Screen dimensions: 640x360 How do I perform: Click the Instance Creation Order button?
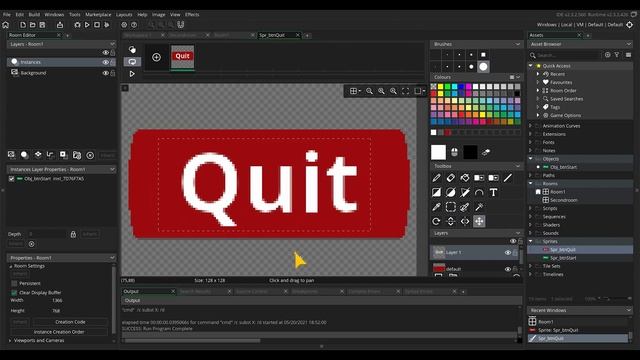pos(59,332)
